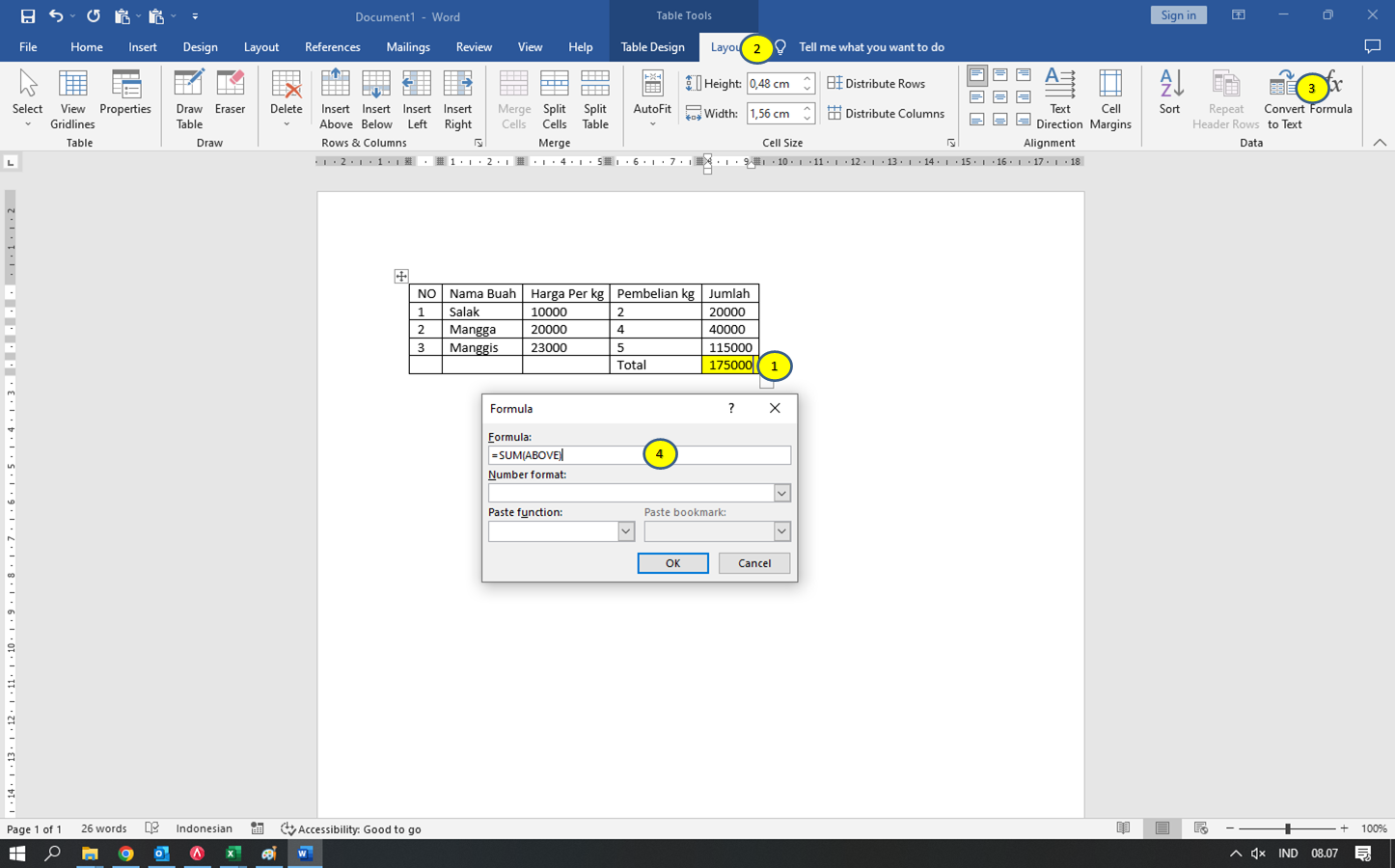The height and width of the screenshot is (868, 1395).
Task: Click the Formula dialog help question mark
Action: pyautogui.click(x=731, y=408)
